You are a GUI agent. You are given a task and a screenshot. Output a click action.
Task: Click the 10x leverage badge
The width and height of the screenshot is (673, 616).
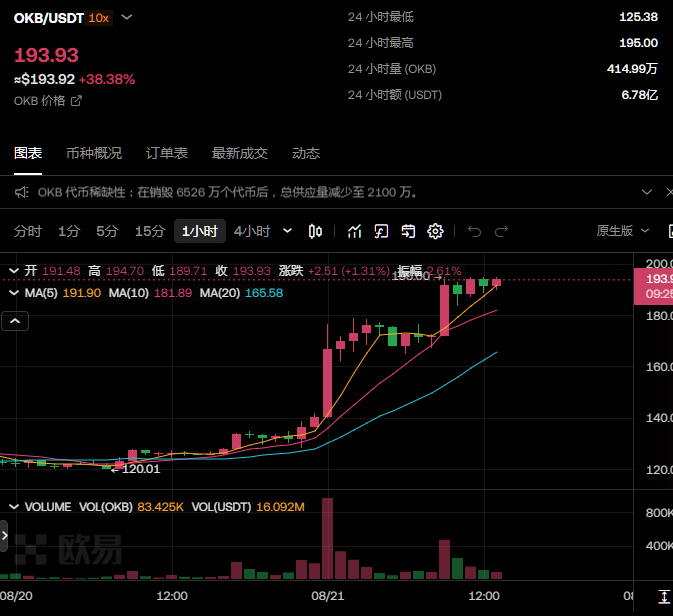pyautogui.click(x=99, y=18)
